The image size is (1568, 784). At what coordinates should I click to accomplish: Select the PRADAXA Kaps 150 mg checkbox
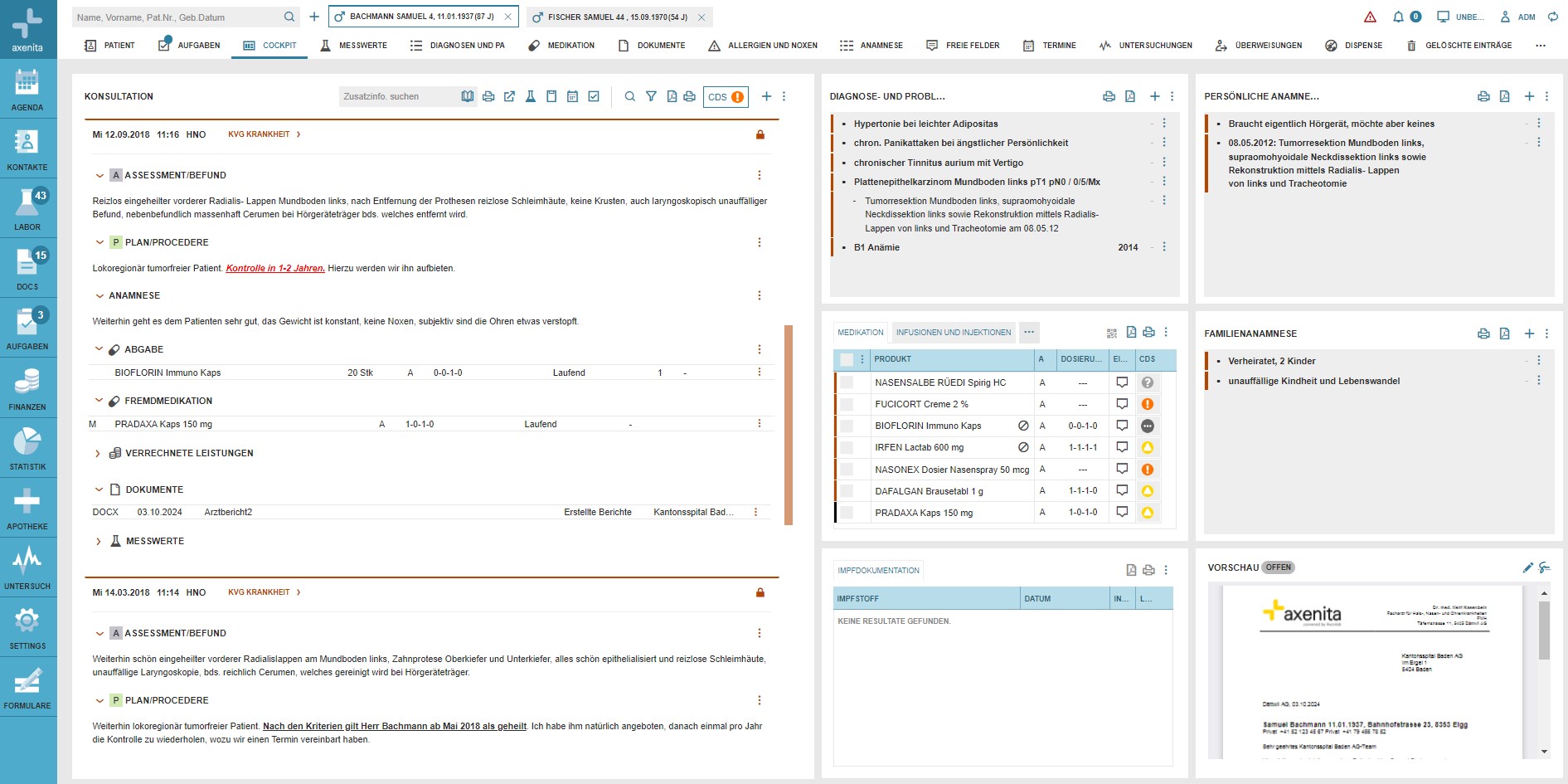(847, 513)
